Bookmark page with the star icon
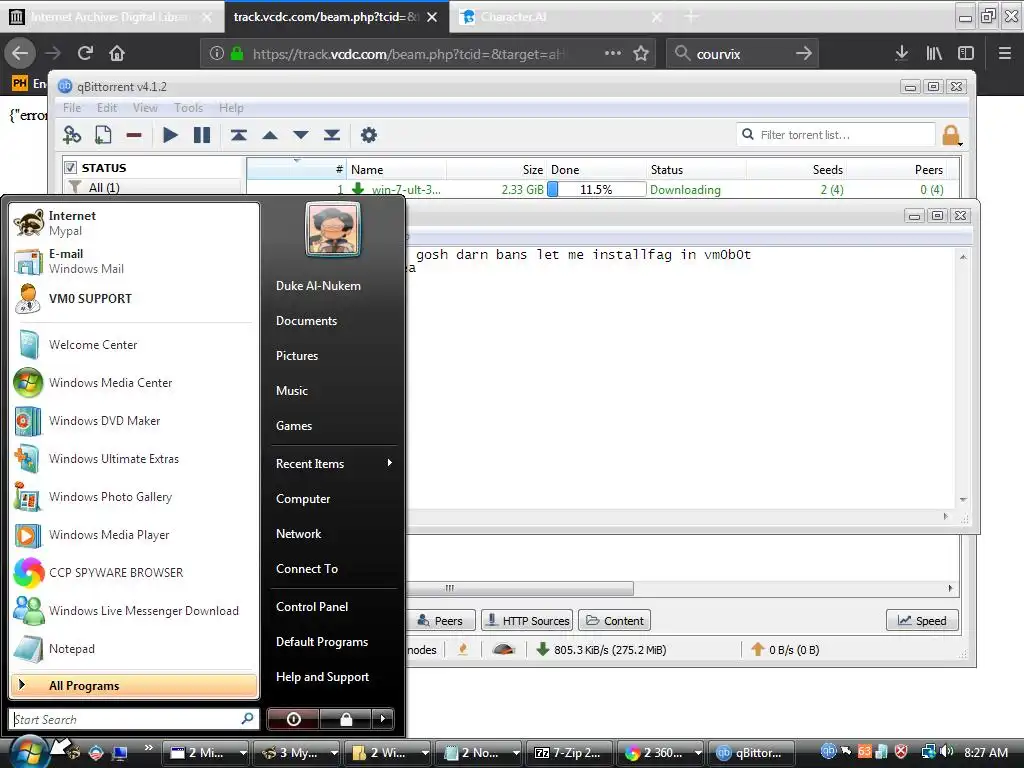 tap(641, 54)
